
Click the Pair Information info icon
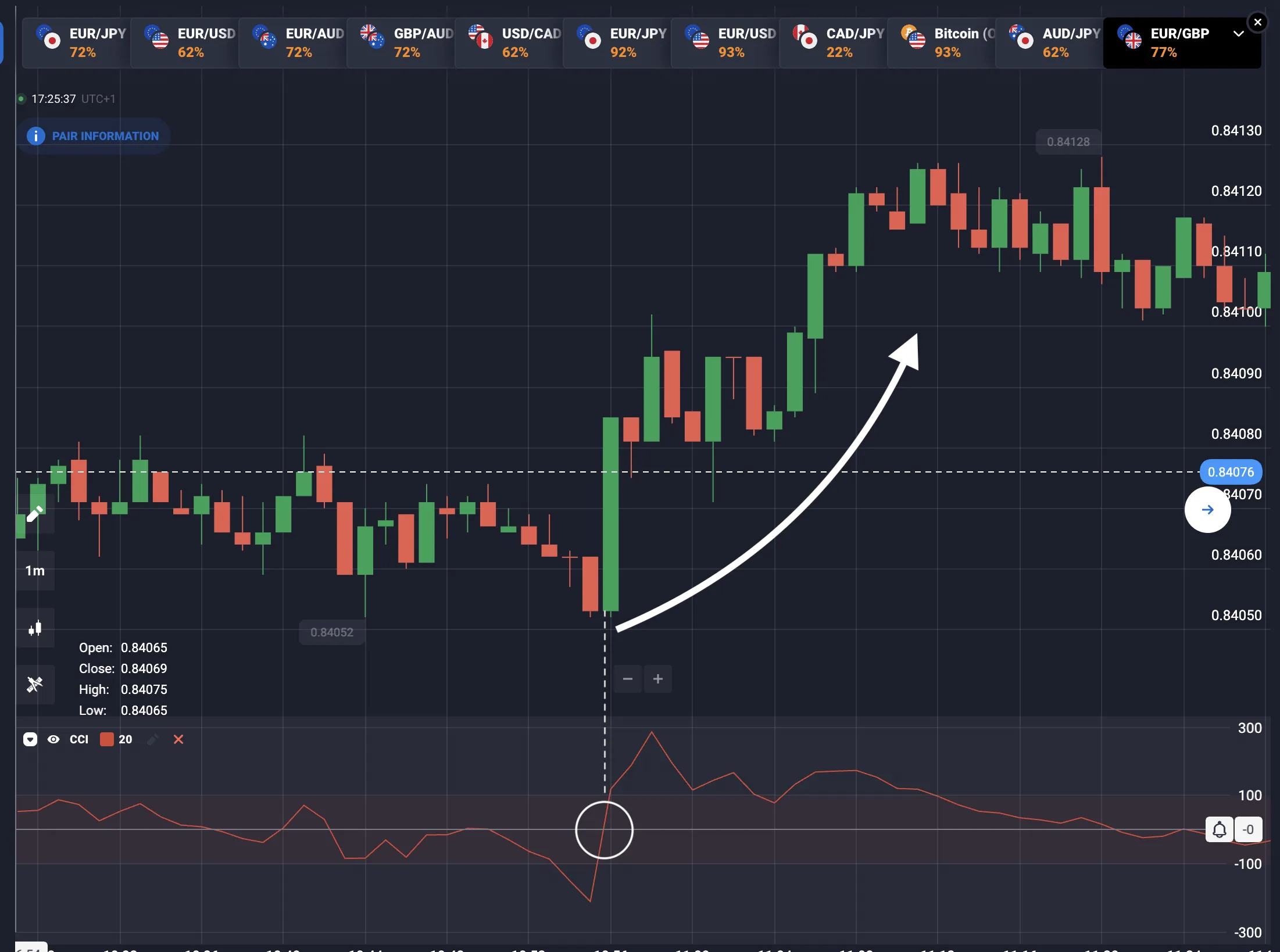pyautogui.click(x=36, y=136)
